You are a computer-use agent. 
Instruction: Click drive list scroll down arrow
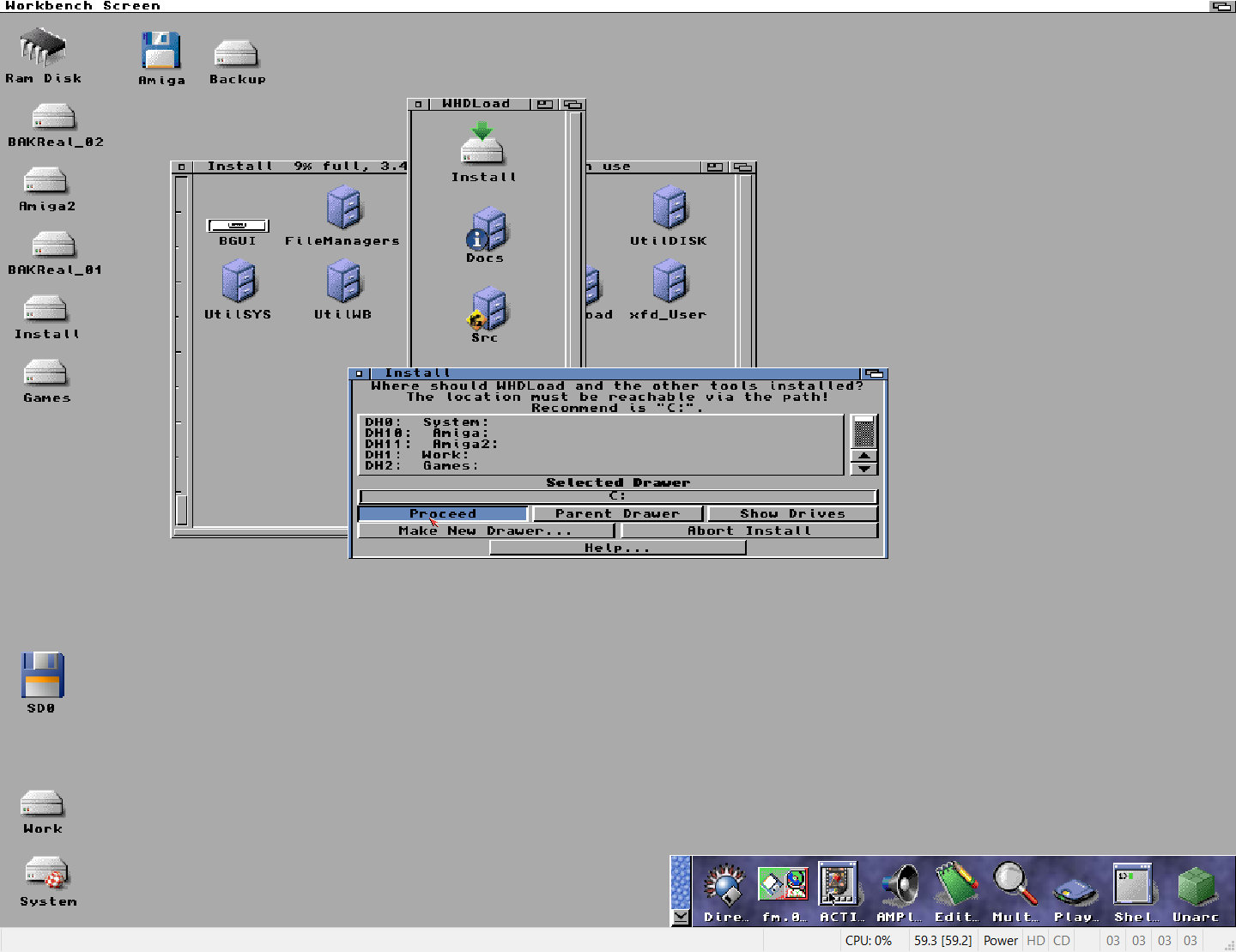pyautogui.click(x=863, y=469)
